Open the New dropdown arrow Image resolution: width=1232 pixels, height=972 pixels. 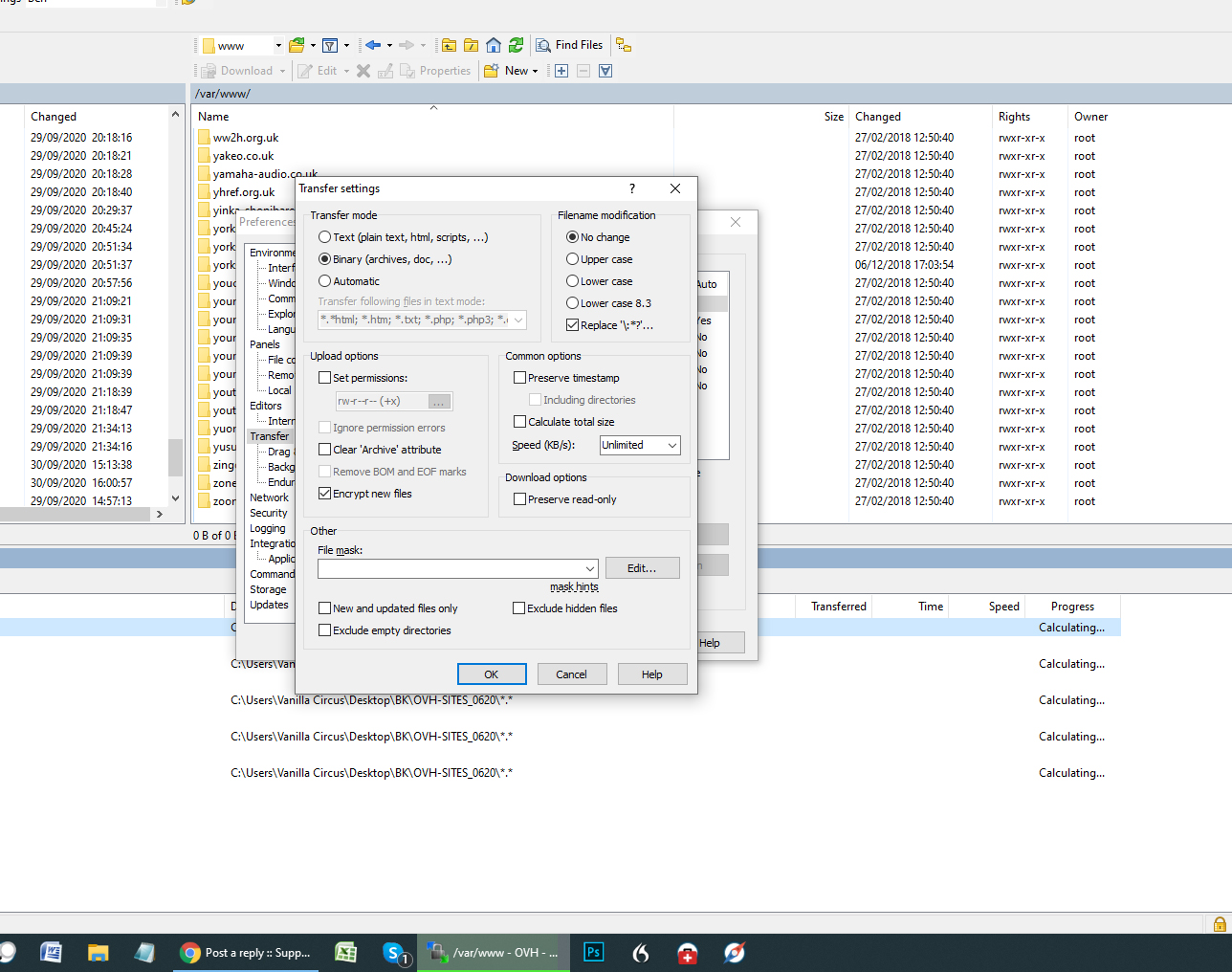coord(536,71)
